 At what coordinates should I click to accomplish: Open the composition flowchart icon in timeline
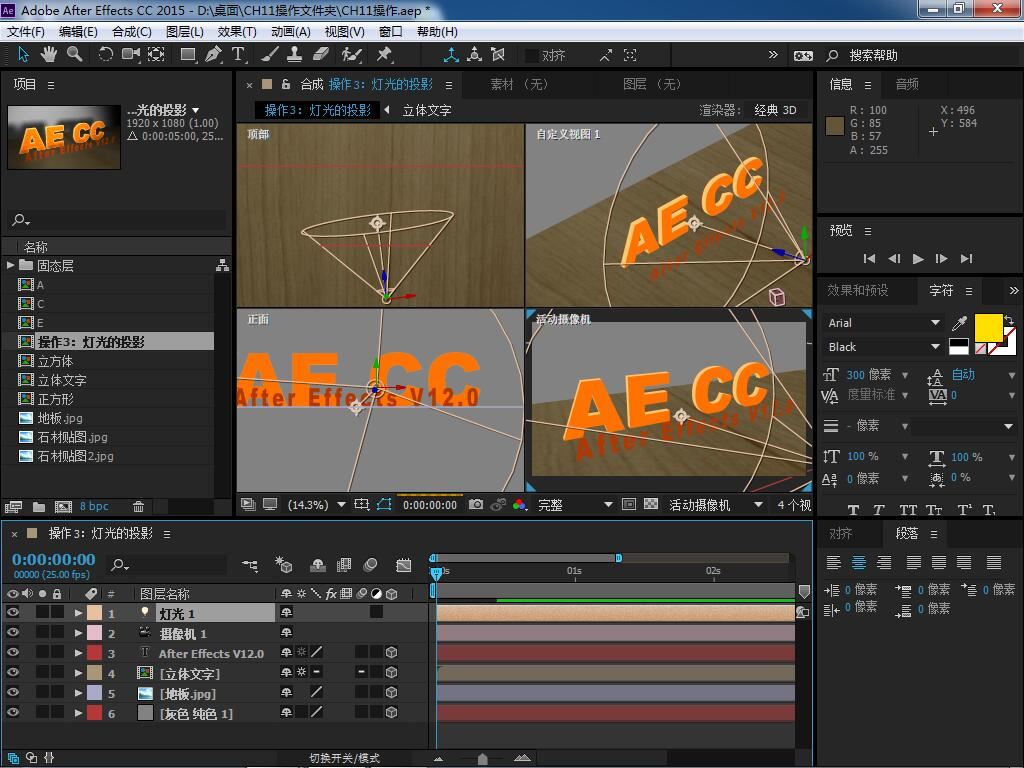(249, 565)
